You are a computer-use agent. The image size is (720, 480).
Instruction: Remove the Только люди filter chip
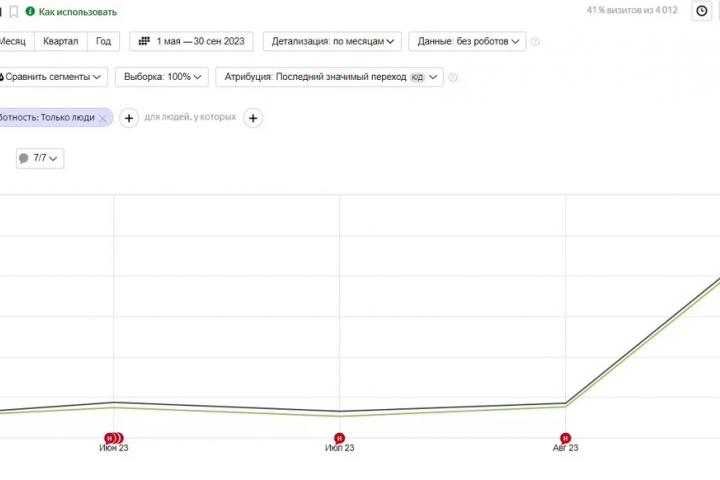[103, 119]
